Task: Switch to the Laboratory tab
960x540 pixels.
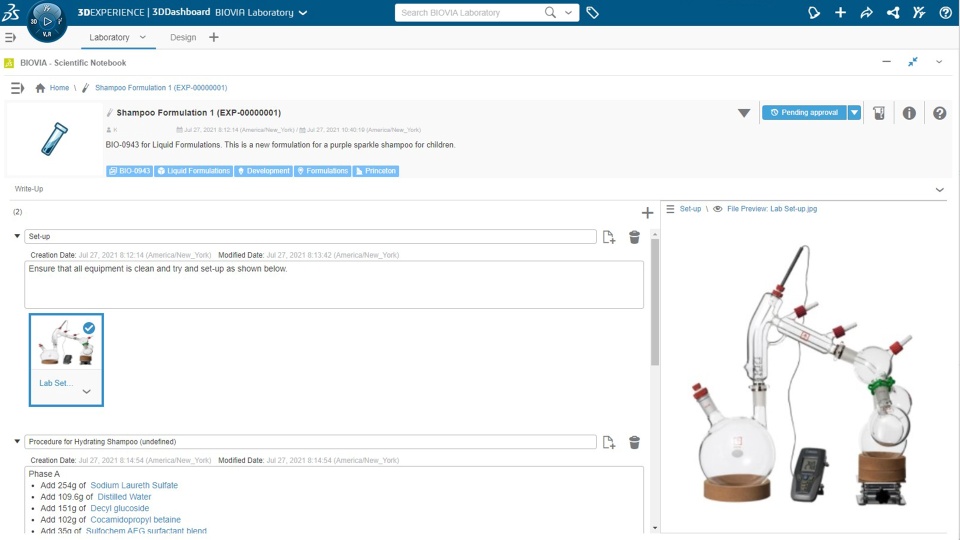Action: (x=109, y=37)
